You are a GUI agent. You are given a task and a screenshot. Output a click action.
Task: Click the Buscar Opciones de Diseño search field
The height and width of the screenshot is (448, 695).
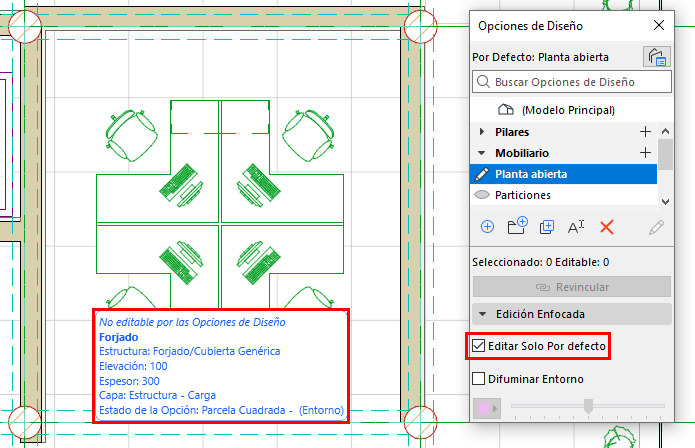click(x=572, y=82)
